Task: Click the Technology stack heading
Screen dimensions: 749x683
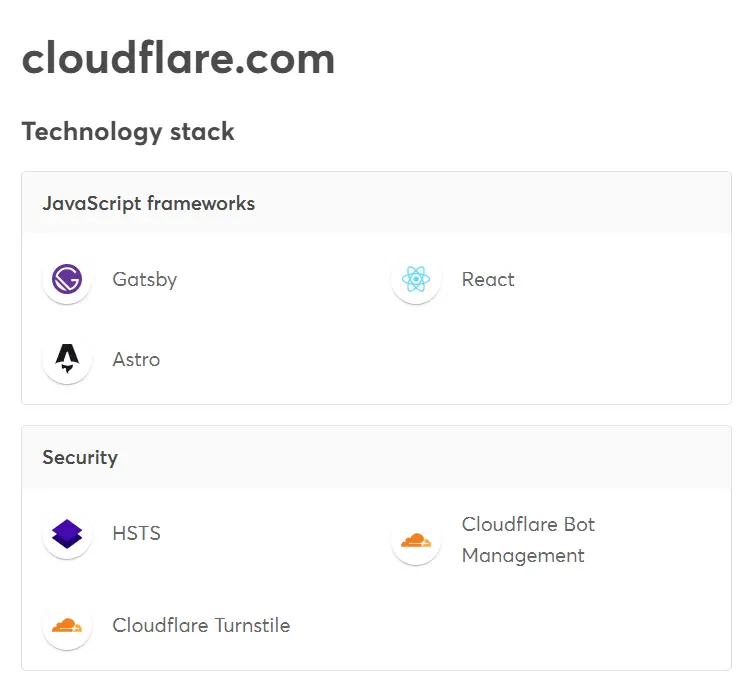Action: (128, 131)
